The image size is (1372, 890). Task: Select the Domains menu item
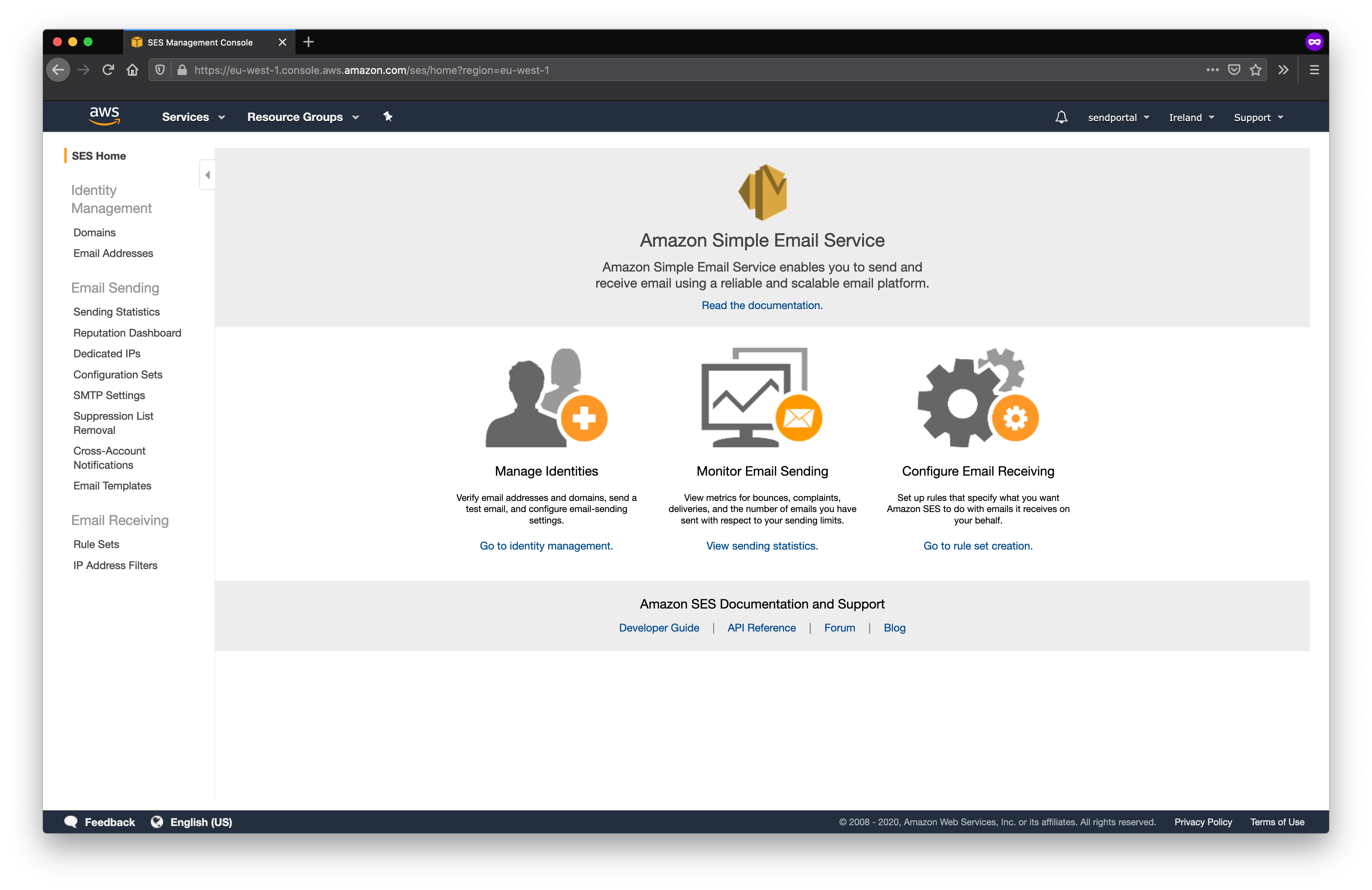coord(94,232)
